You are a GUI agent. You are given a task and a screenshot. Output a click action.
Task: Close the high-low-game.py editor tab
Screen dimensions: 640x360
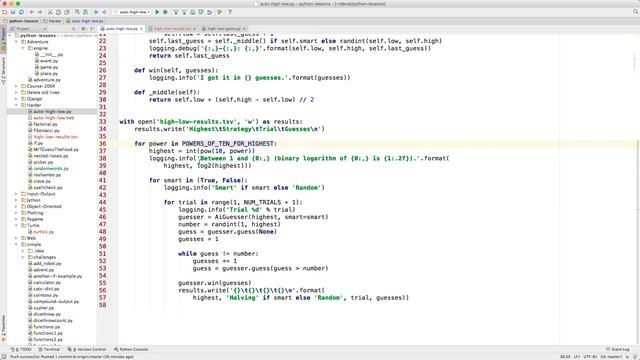coord(244,29)
